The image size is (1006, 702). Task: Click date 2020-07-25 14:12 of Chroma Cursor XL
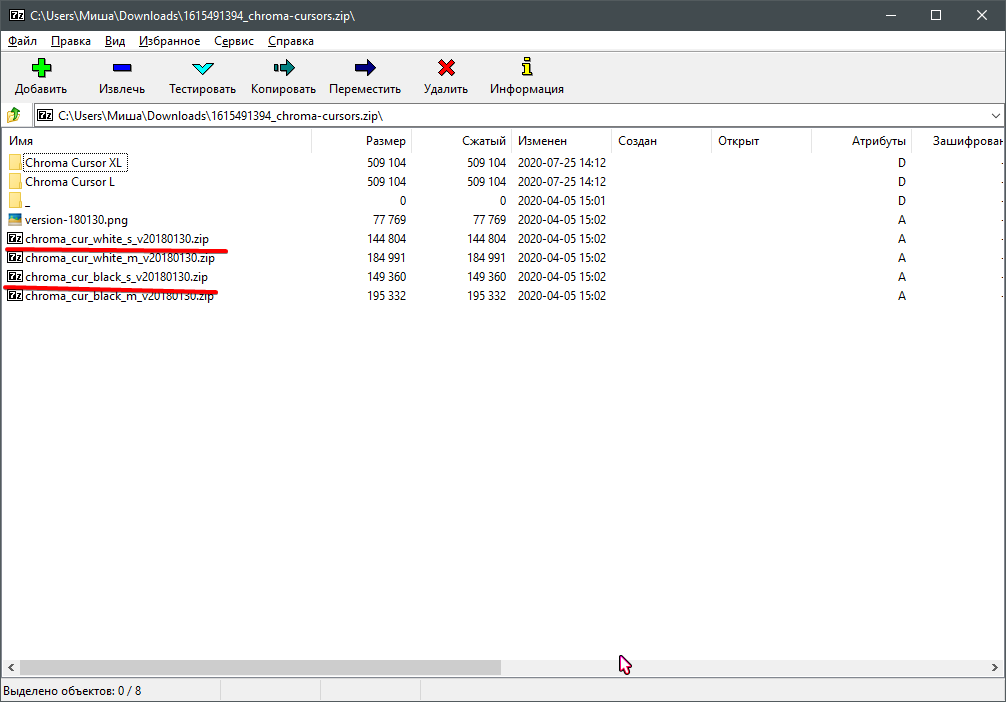(561, 162)
